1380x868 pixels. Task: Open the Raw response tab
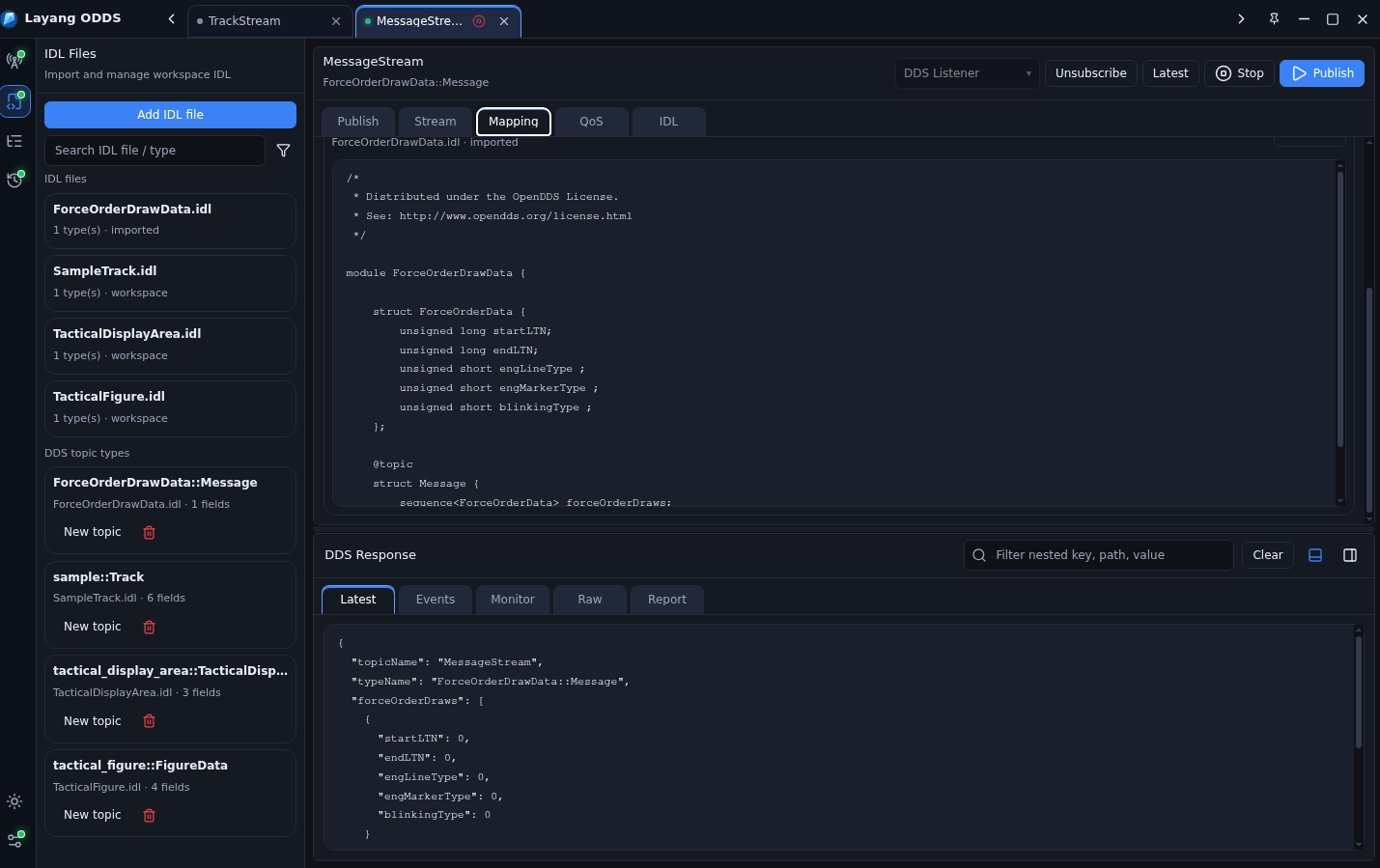click(x=590, y=600)
